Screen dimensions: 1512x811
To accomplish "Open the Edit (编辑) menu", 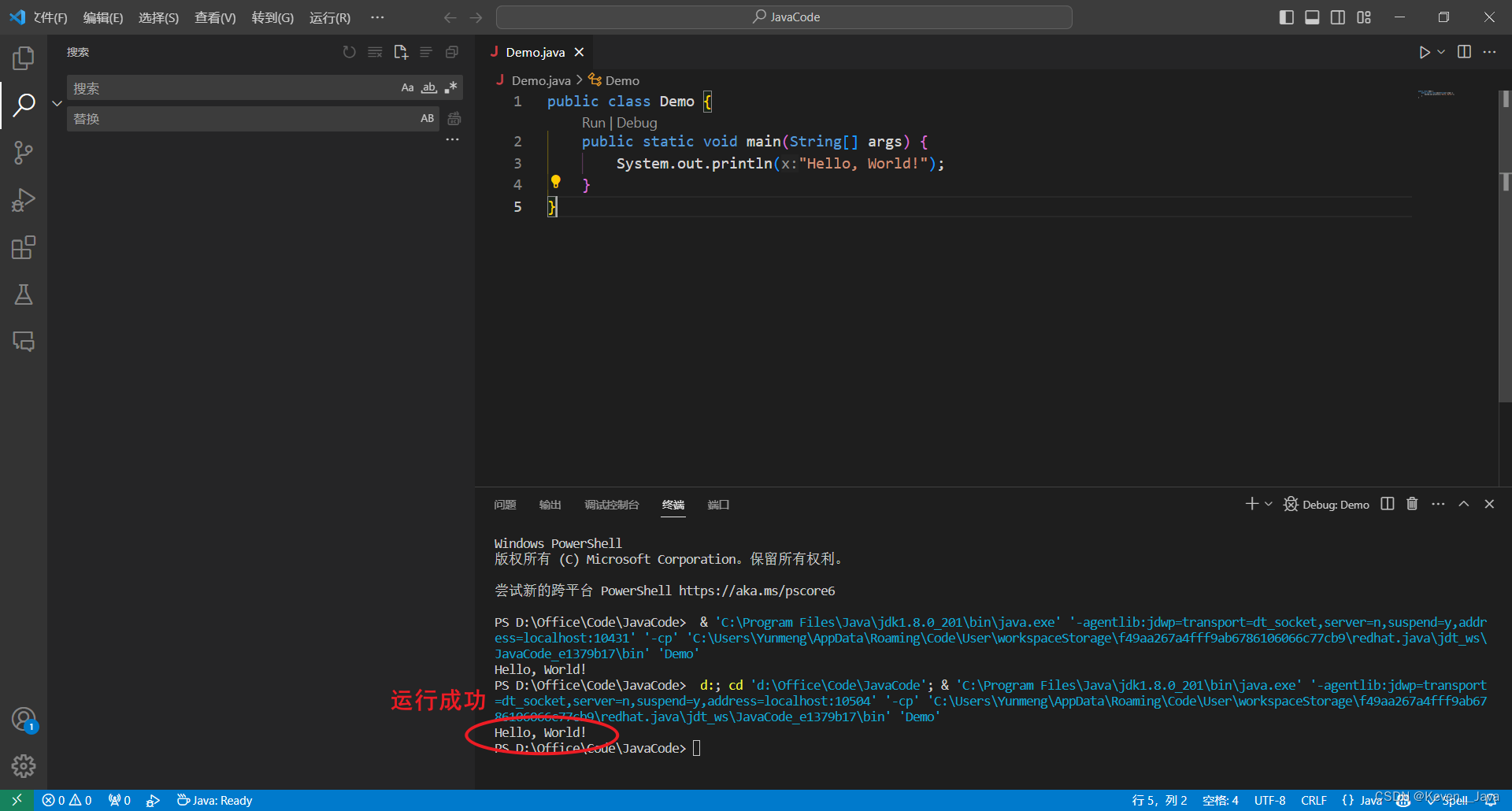I will pyautogui.click(x=103, y=17).
